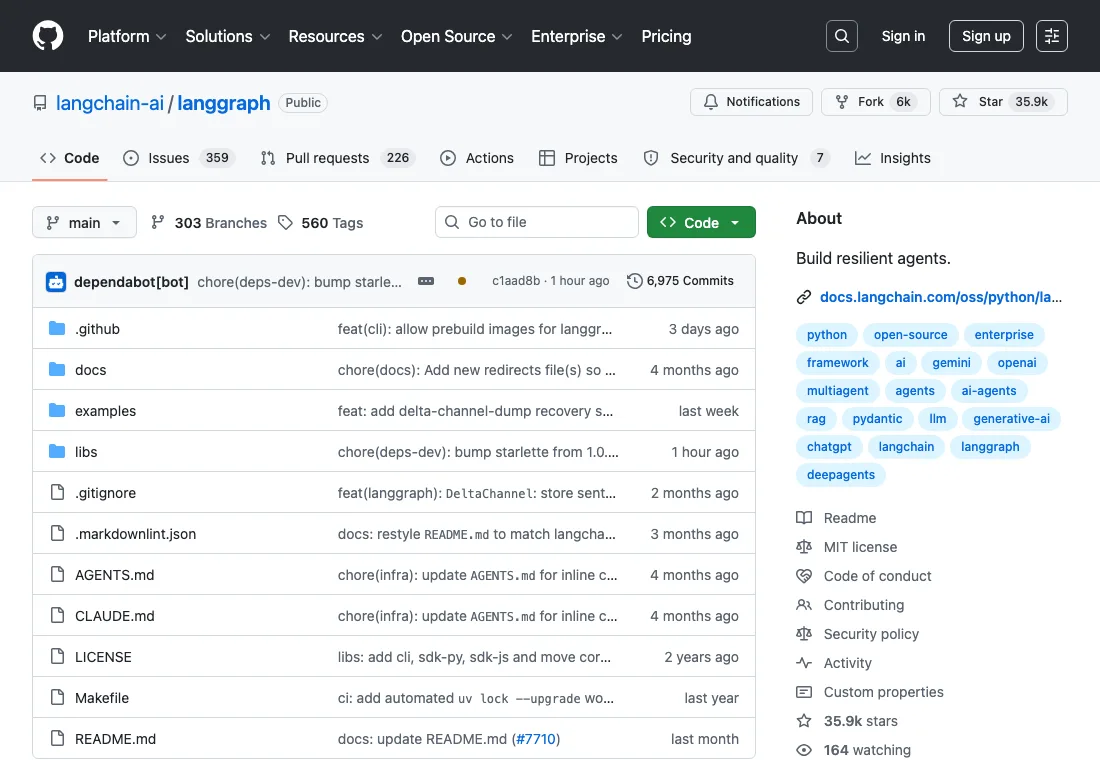Click the generative-ai topic tag
Viewport: 1100px width, 760px height.
tap(1011, 419)
